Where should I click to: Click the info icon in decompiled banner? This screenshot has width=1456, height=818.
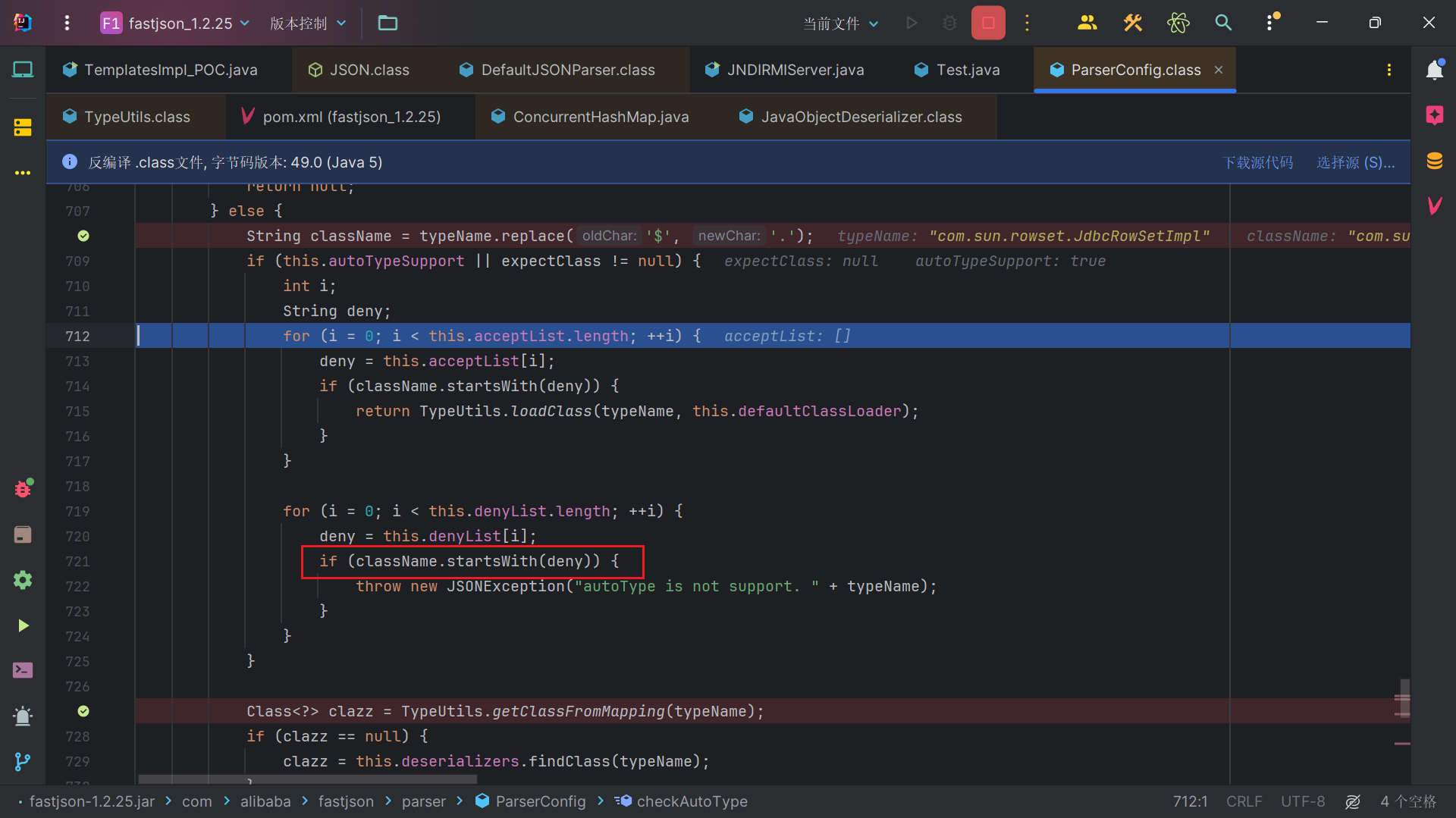click(69, 161)
